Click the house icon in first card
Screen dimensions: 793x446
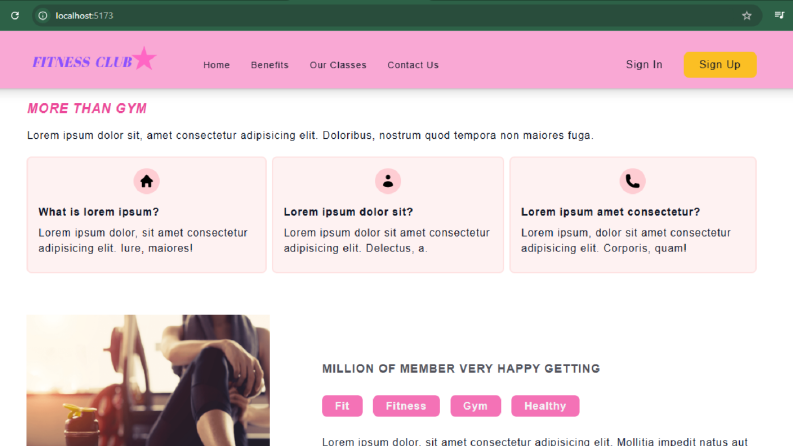click(x=147, y=181)
